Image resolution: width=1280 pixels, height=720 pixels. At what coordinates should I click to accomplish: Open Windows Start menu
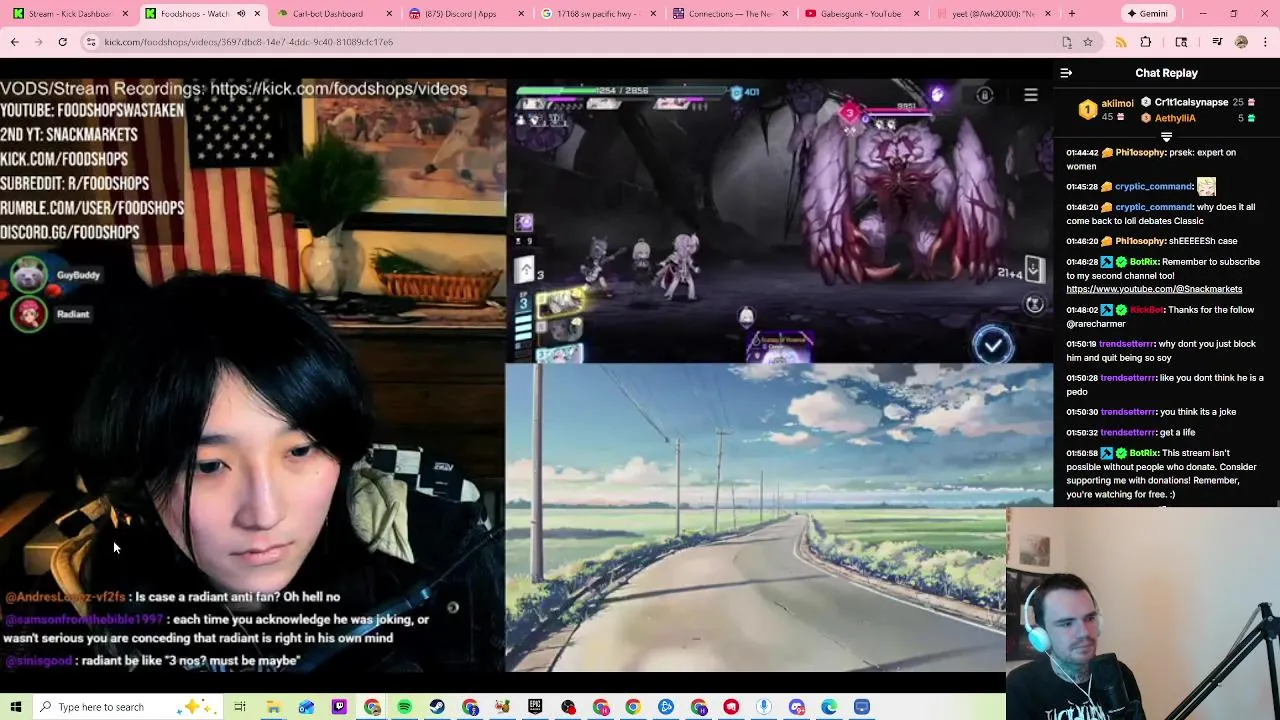17,707
